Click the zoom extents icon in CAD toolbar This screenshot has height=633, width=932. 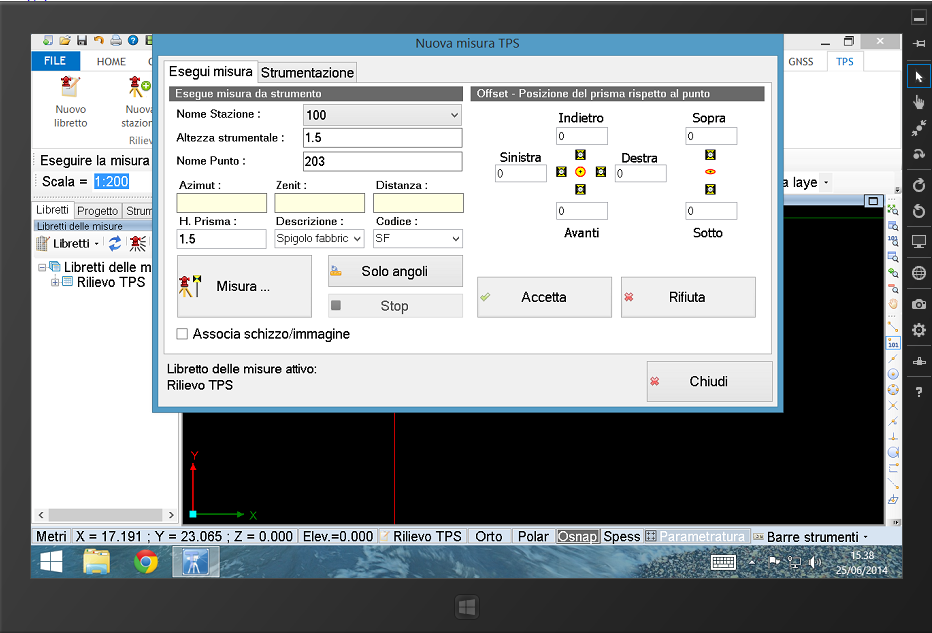893,210
